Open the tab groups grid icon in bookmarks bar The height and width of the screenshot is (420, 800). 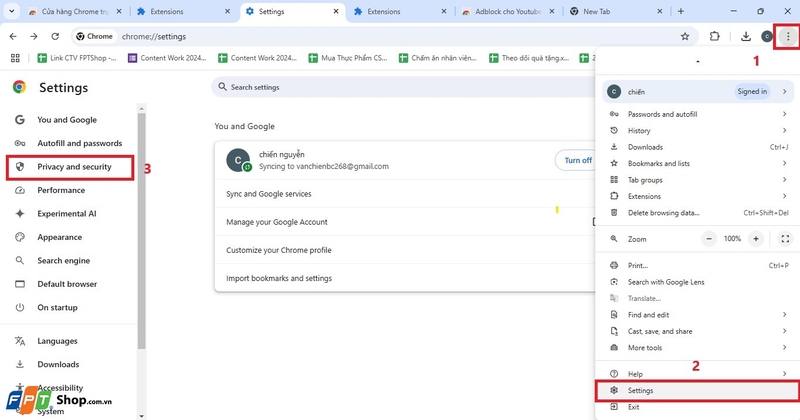tap(15, 58)
